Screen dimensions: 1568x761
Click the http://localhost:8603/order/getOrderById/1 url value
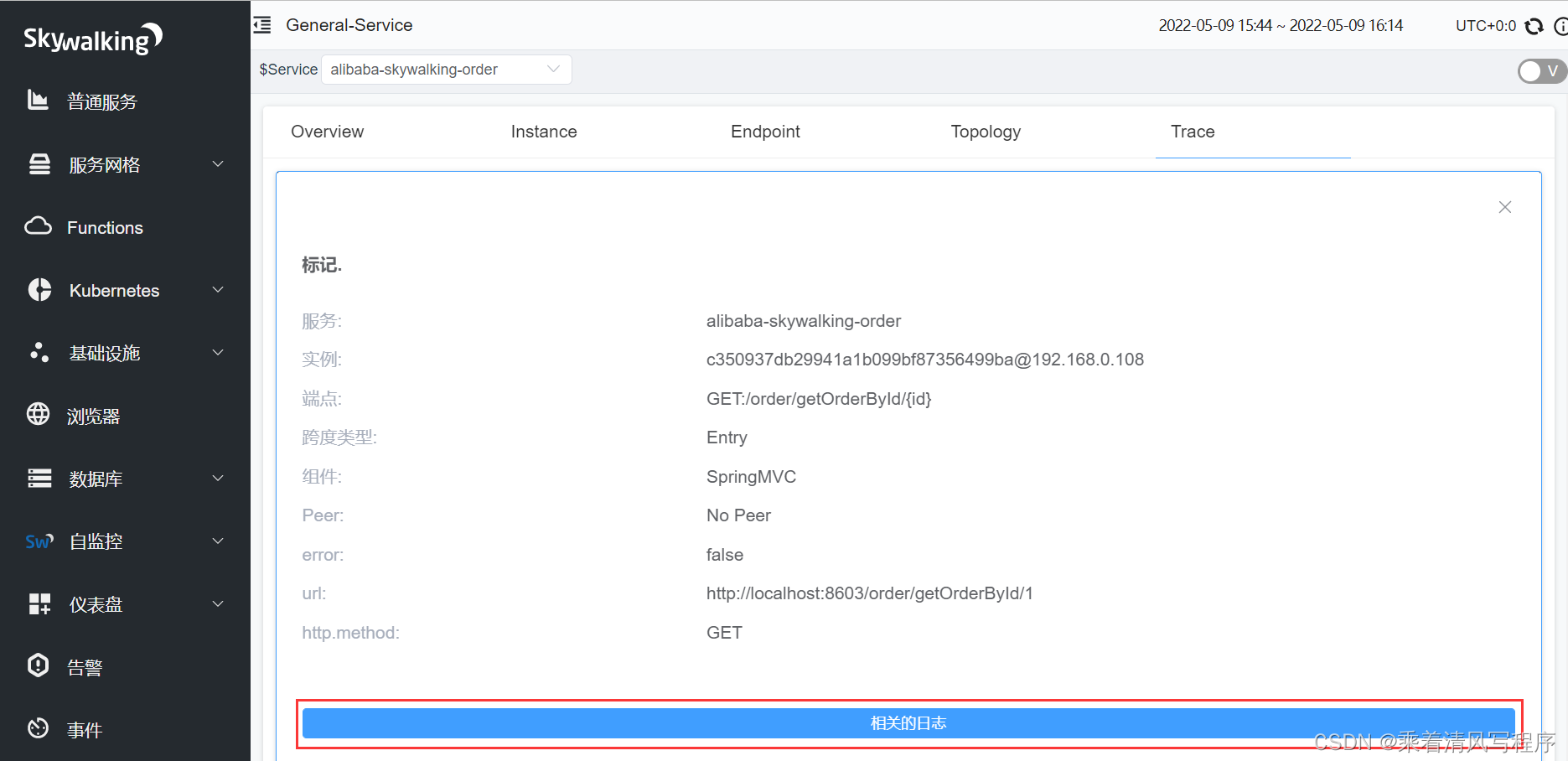point(870,593)
